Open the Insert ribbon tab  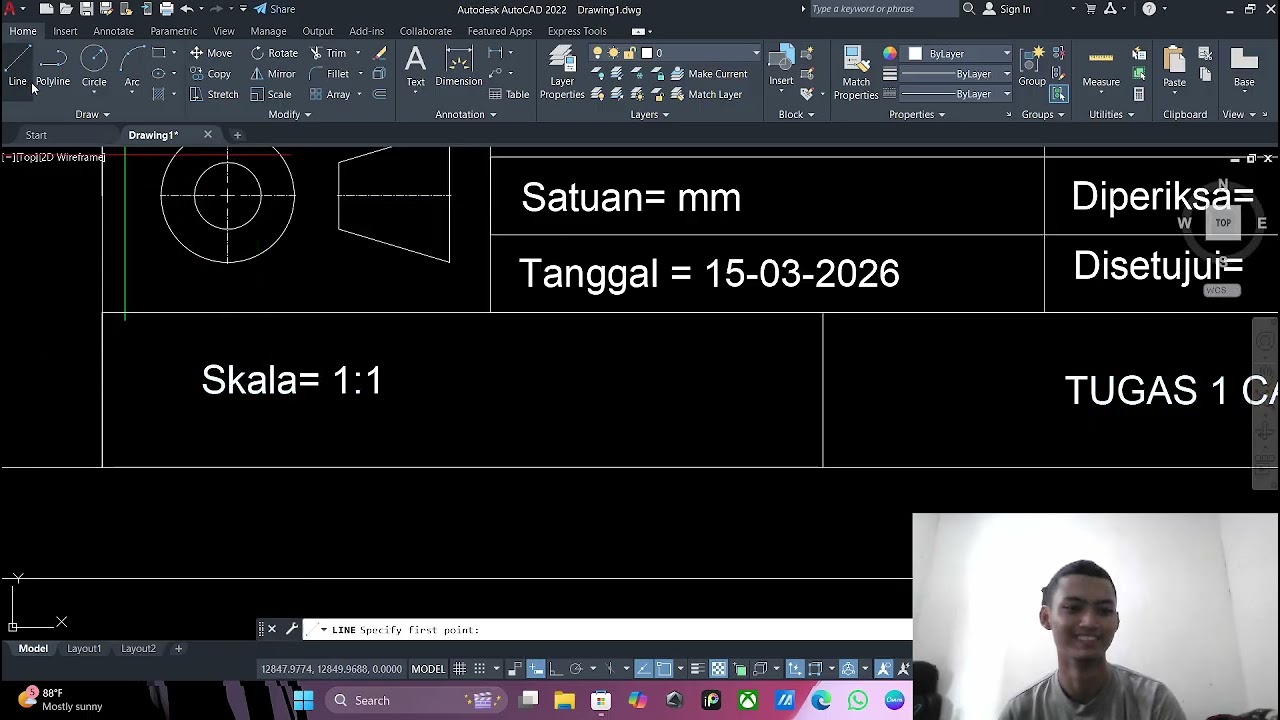[x=65, y=31]
